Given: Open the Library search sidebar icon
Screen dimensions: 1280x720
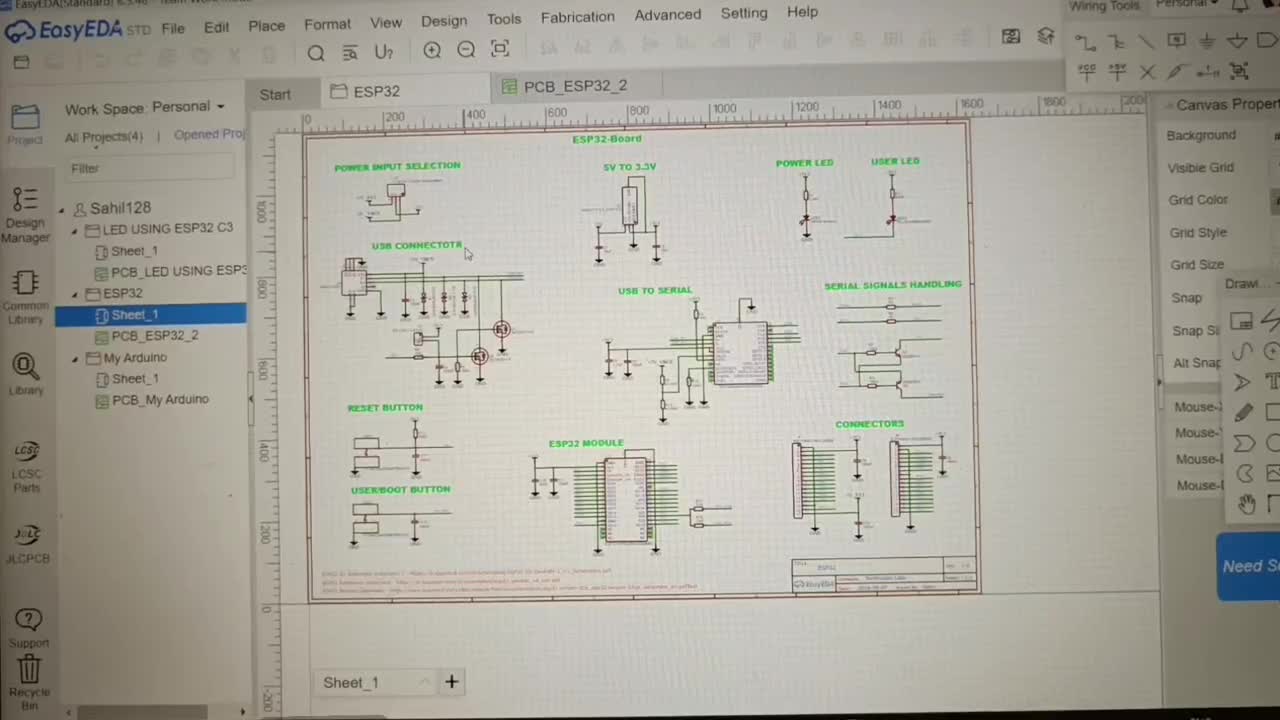Looking at the screenshot, I should (26, 375).
